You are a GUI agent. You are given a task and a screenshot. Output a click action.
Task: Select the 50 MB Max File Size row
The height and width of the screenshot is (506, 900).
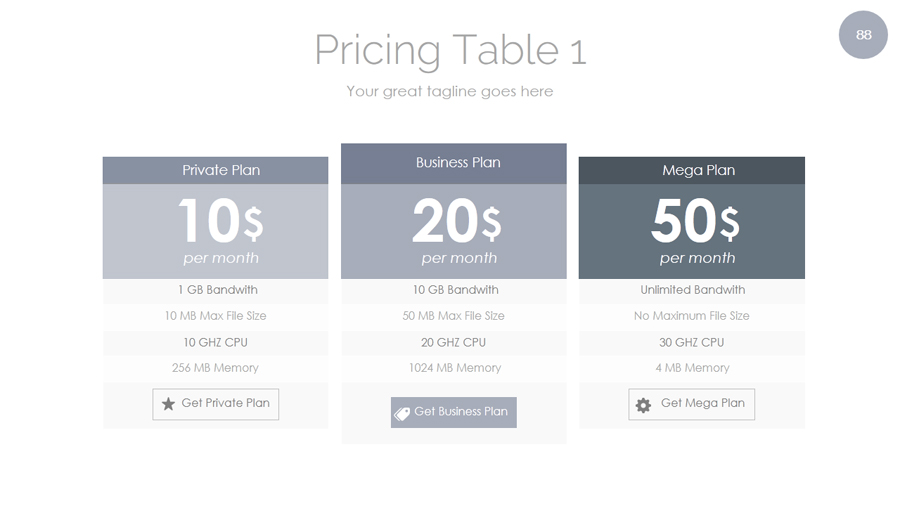pos(453,316)
